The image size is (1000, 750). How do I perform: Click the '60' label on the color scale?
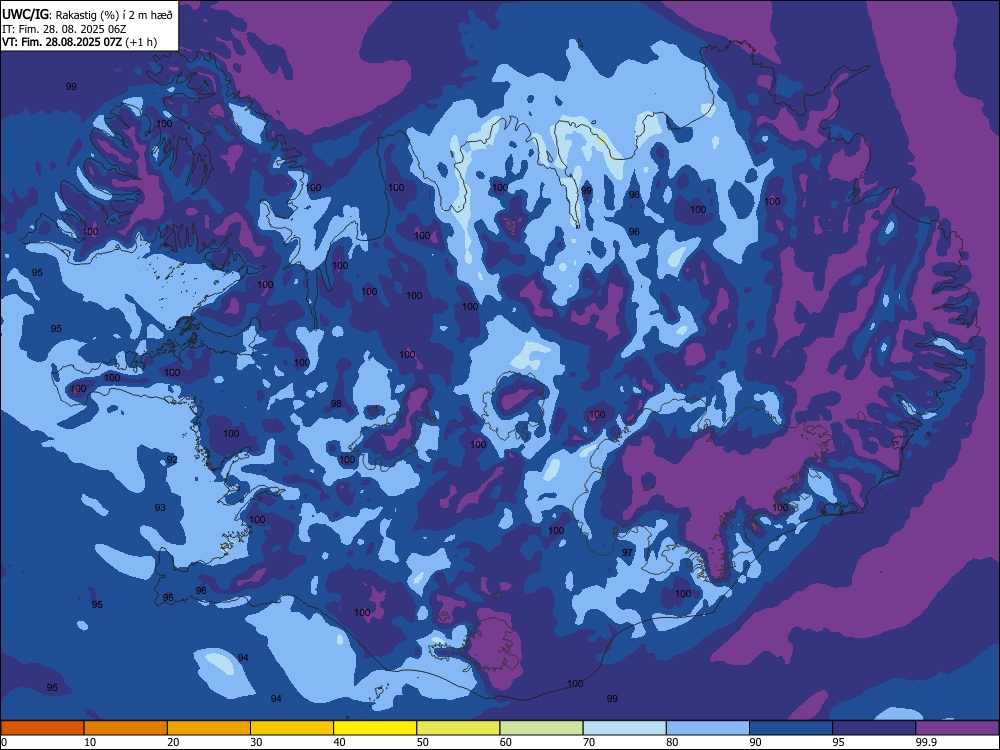[506, 742]
